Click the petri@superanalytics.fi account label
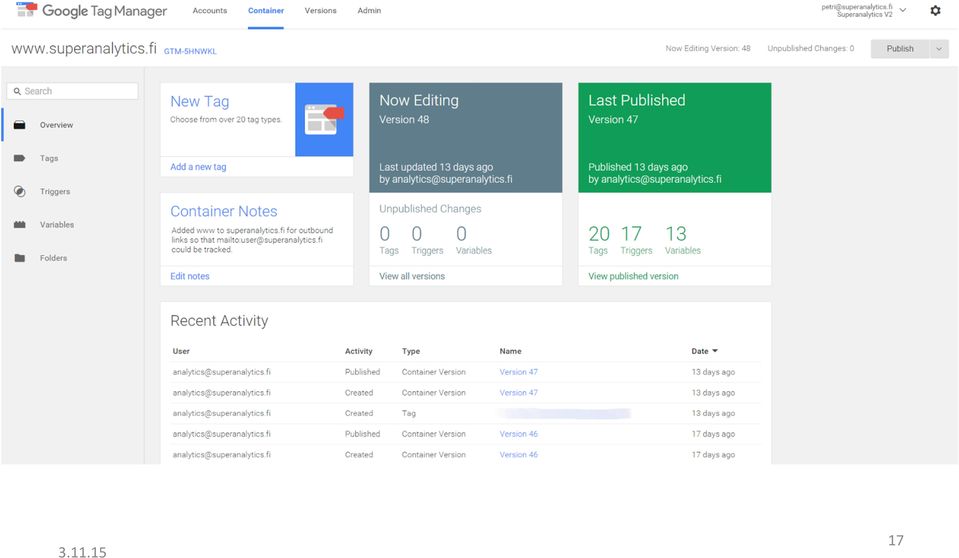The height and width of the screenshot is (558, 959). tap(856, 7)
